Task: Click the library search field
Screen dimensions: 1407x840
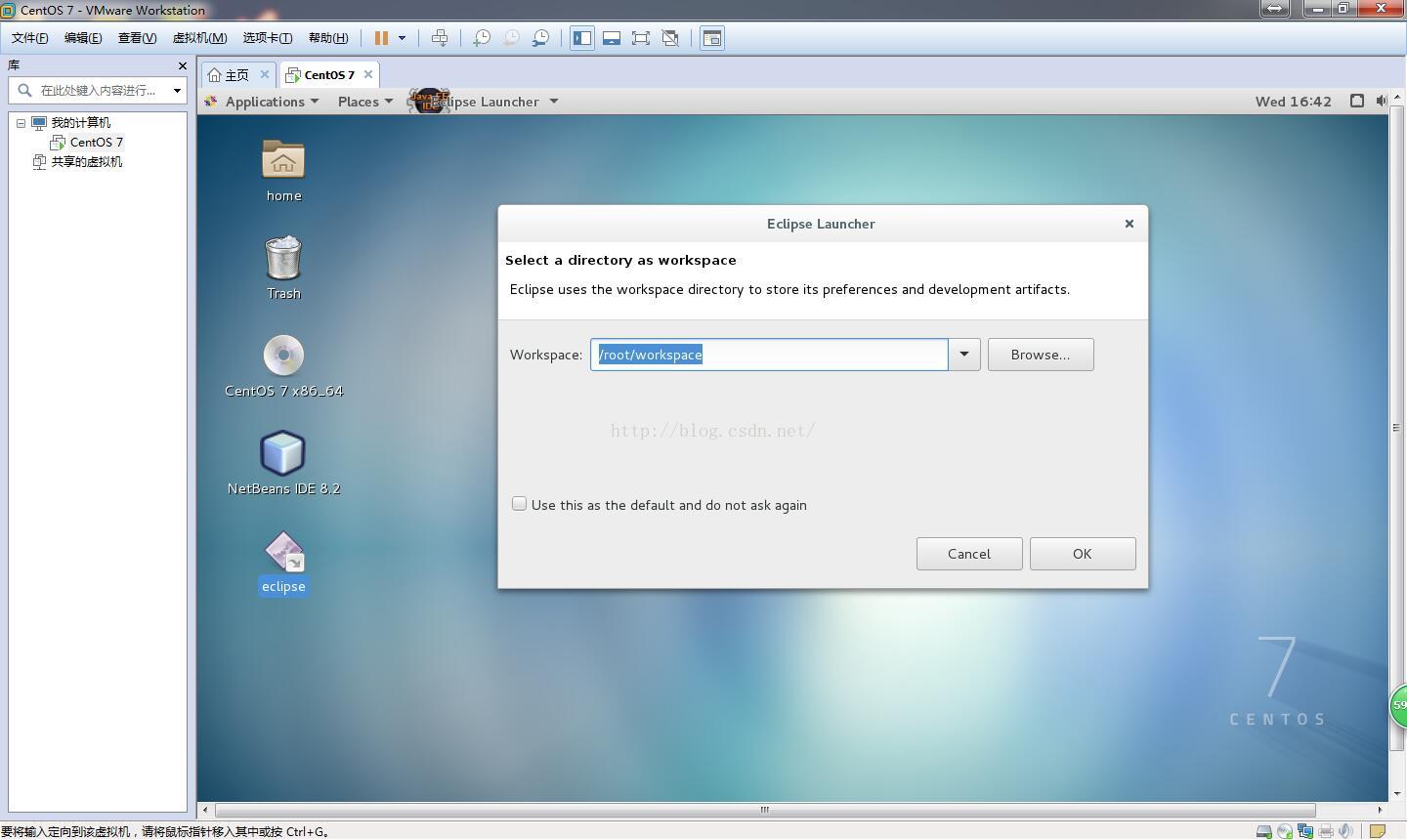Action: (99, 90)
